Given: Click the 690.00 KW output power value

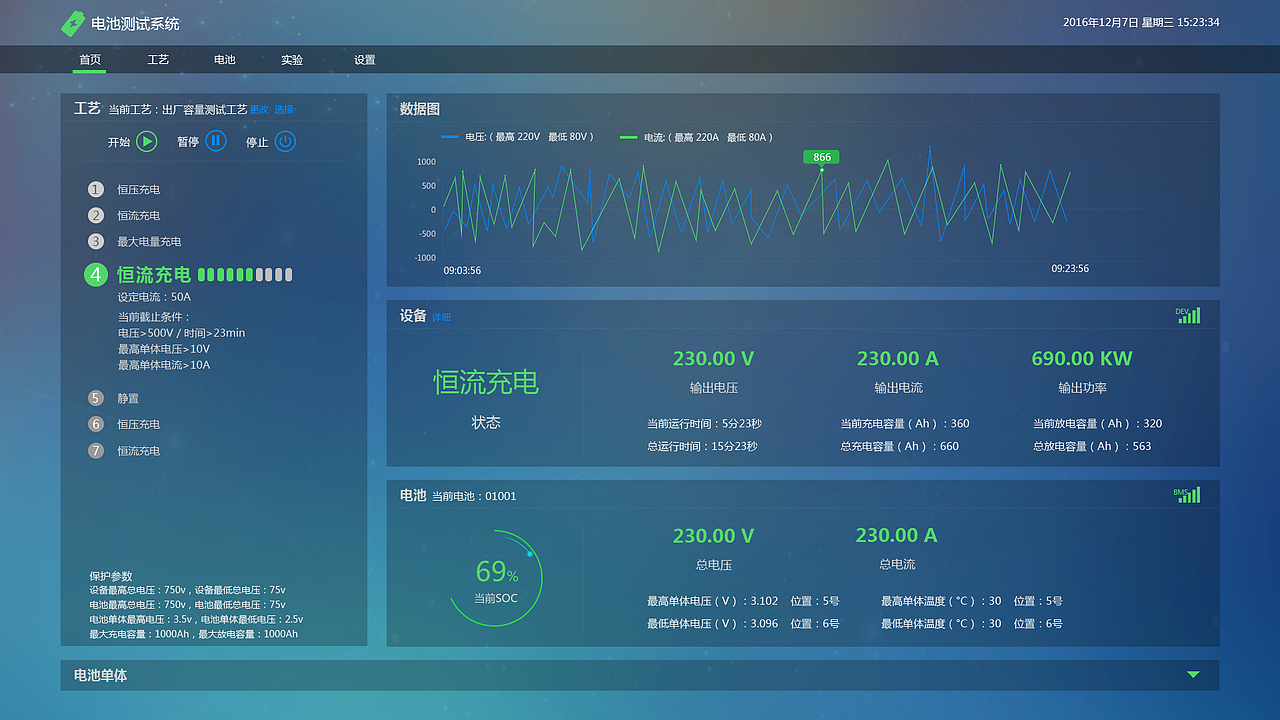Looking at the screenshot, I should [1082, 358].
